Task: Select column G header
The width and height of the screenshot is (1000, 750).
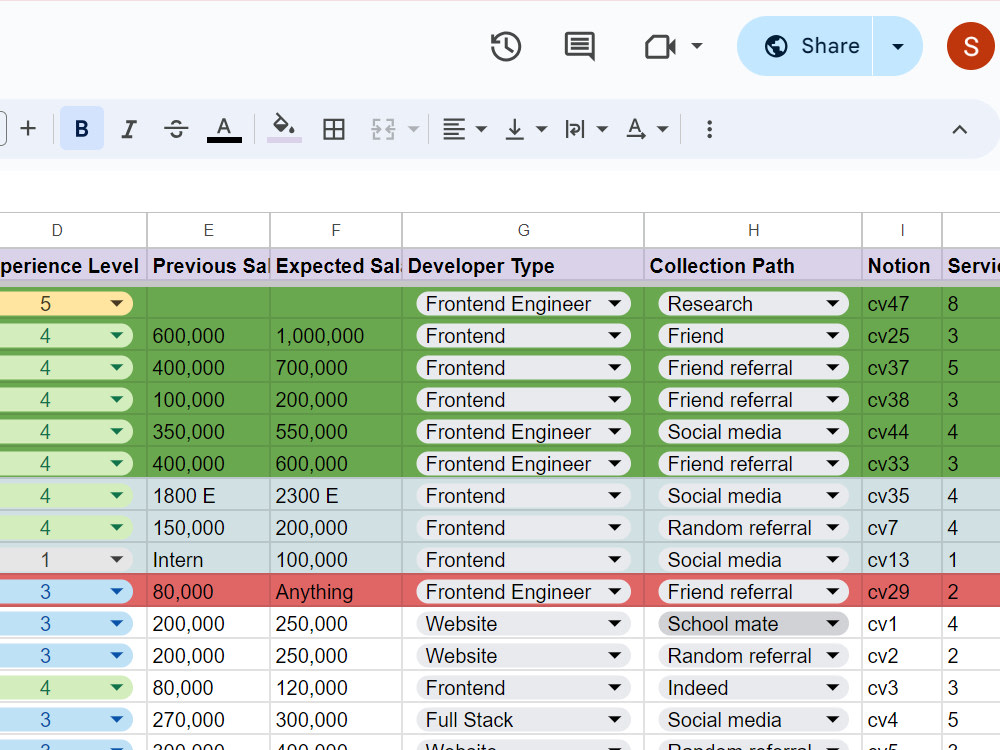Action: coord(524,230)
